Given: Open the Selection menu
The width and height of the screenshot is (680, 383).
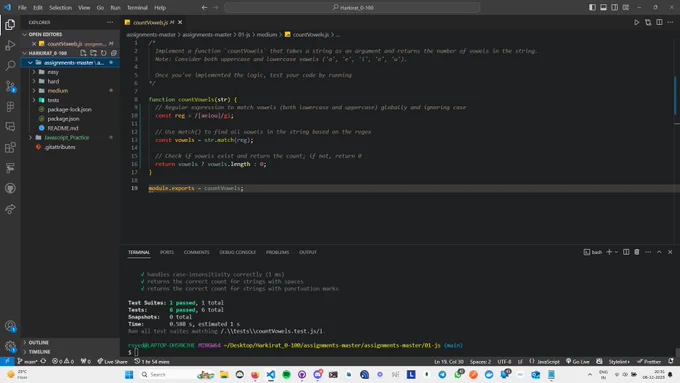Looking at the screenshot, I should [x=60, y=7].
